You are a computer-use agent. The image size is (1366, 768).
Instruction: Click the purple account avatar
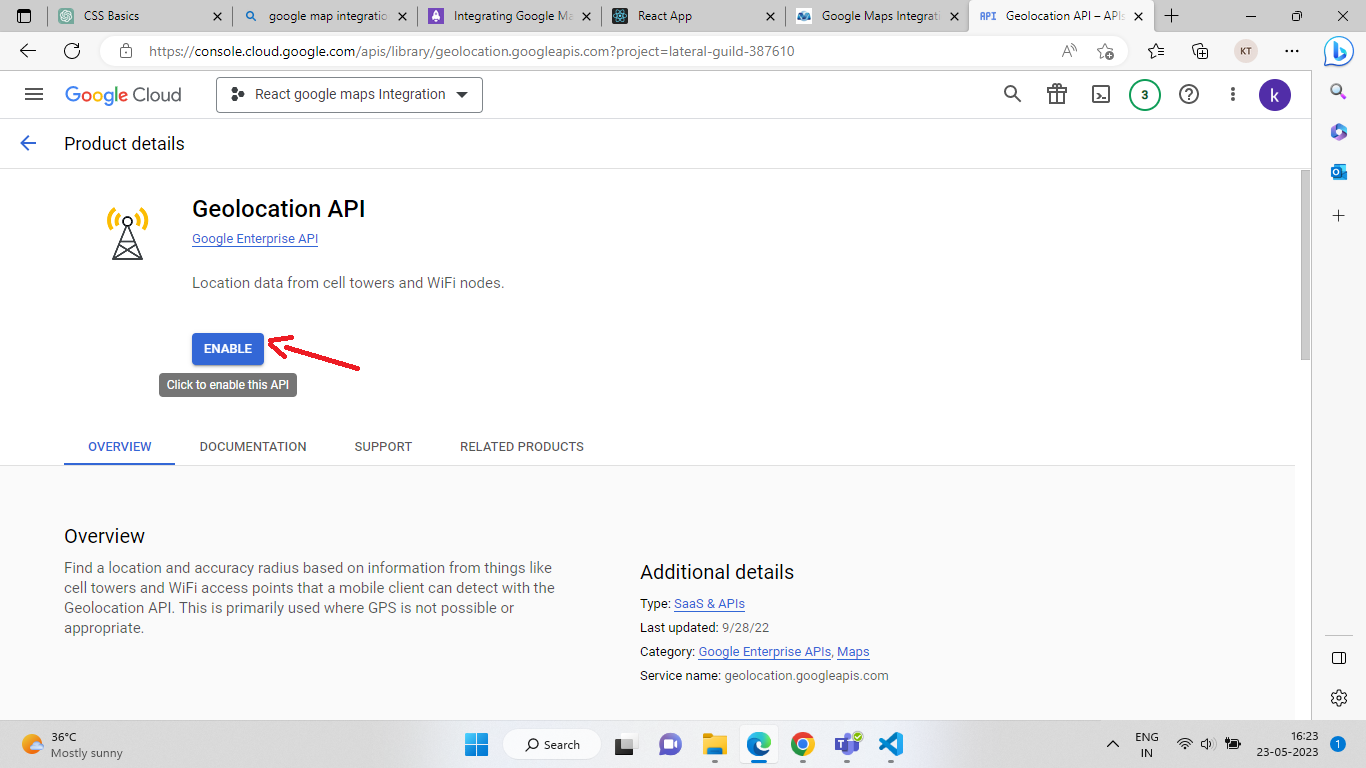[x=1275, y=95]
